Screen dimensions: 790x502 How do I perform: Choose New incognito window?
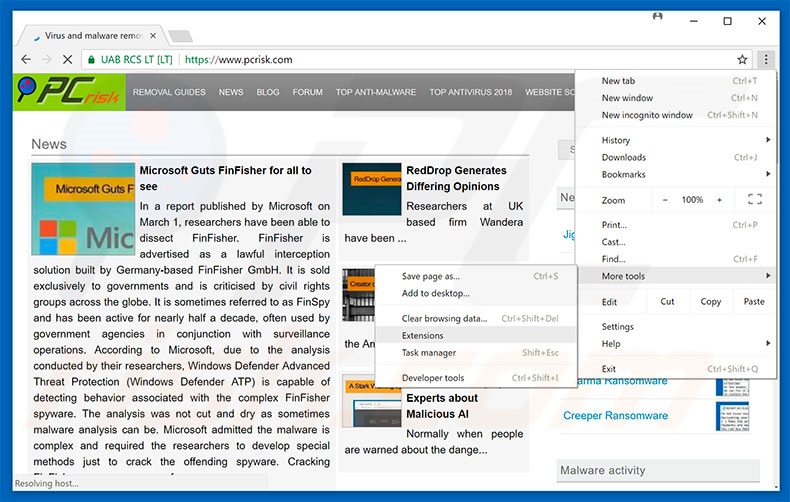tap(676, 115)
